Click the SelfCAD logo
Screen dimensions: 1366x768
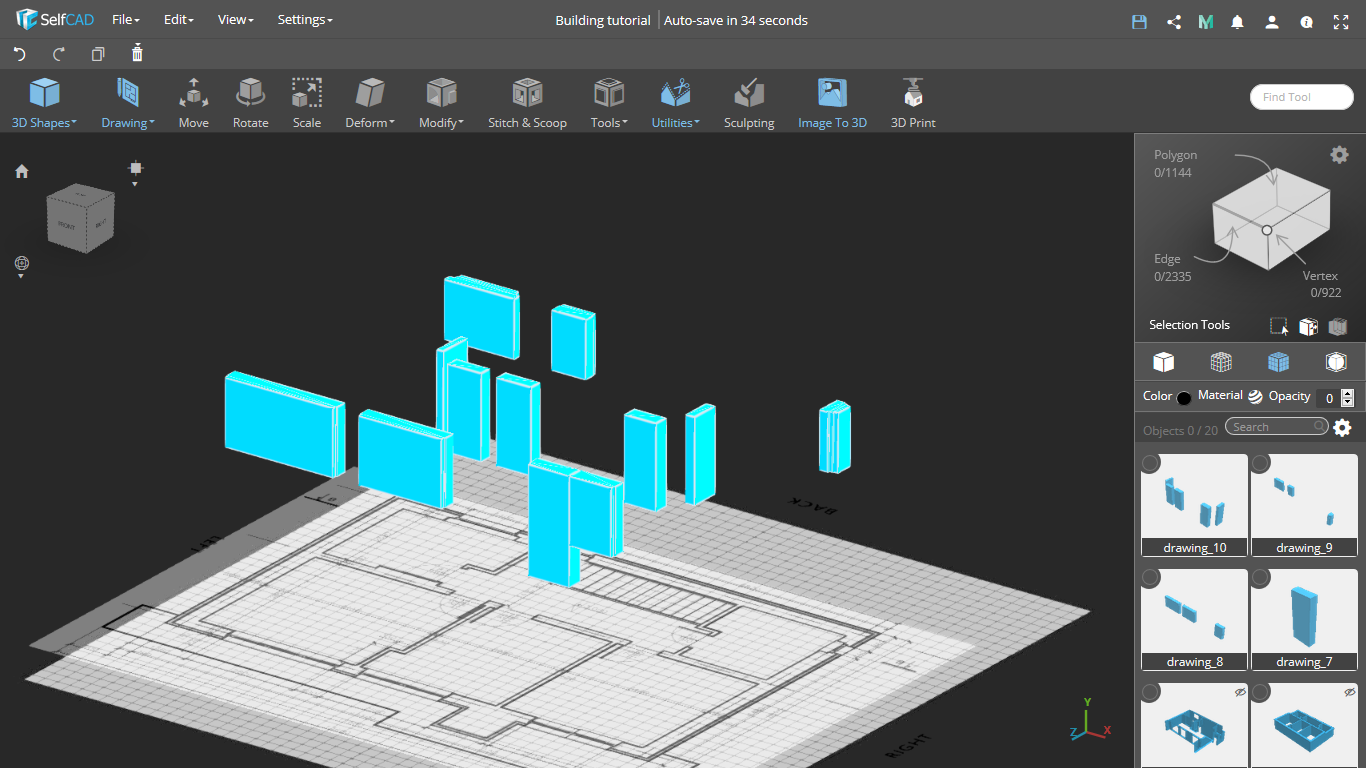(x=55, y=20)
